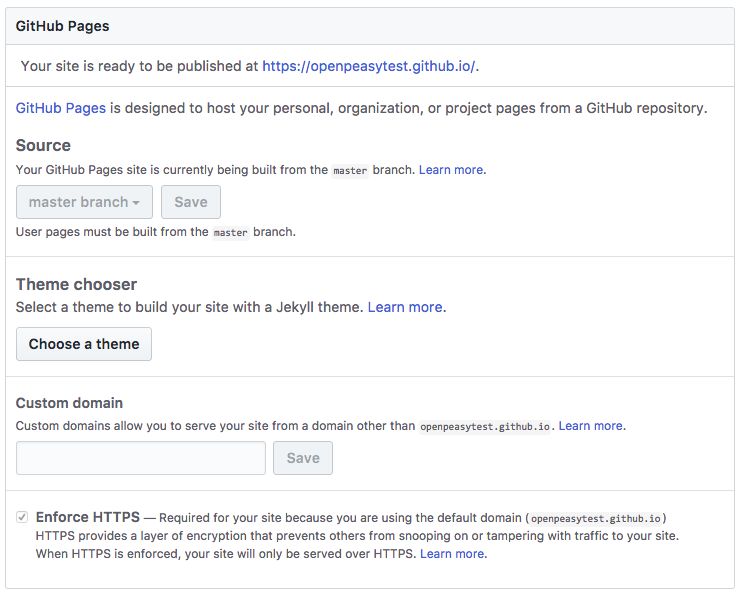Click the Source section heading
743x598 pixels.
[x=43, y=145]
